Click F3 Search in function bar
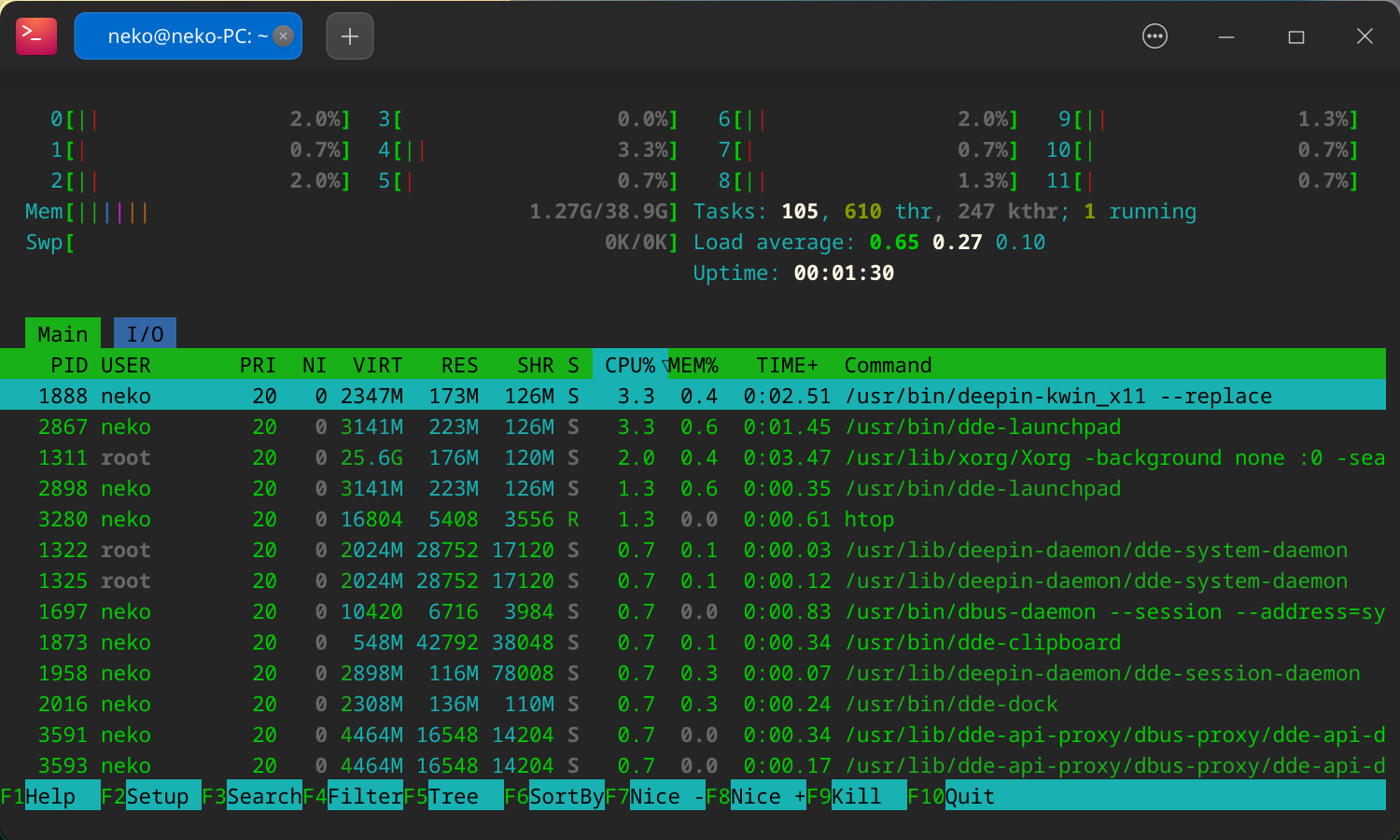The width and height of the screenshot is (1400, 840). click(x=252, y=796)
